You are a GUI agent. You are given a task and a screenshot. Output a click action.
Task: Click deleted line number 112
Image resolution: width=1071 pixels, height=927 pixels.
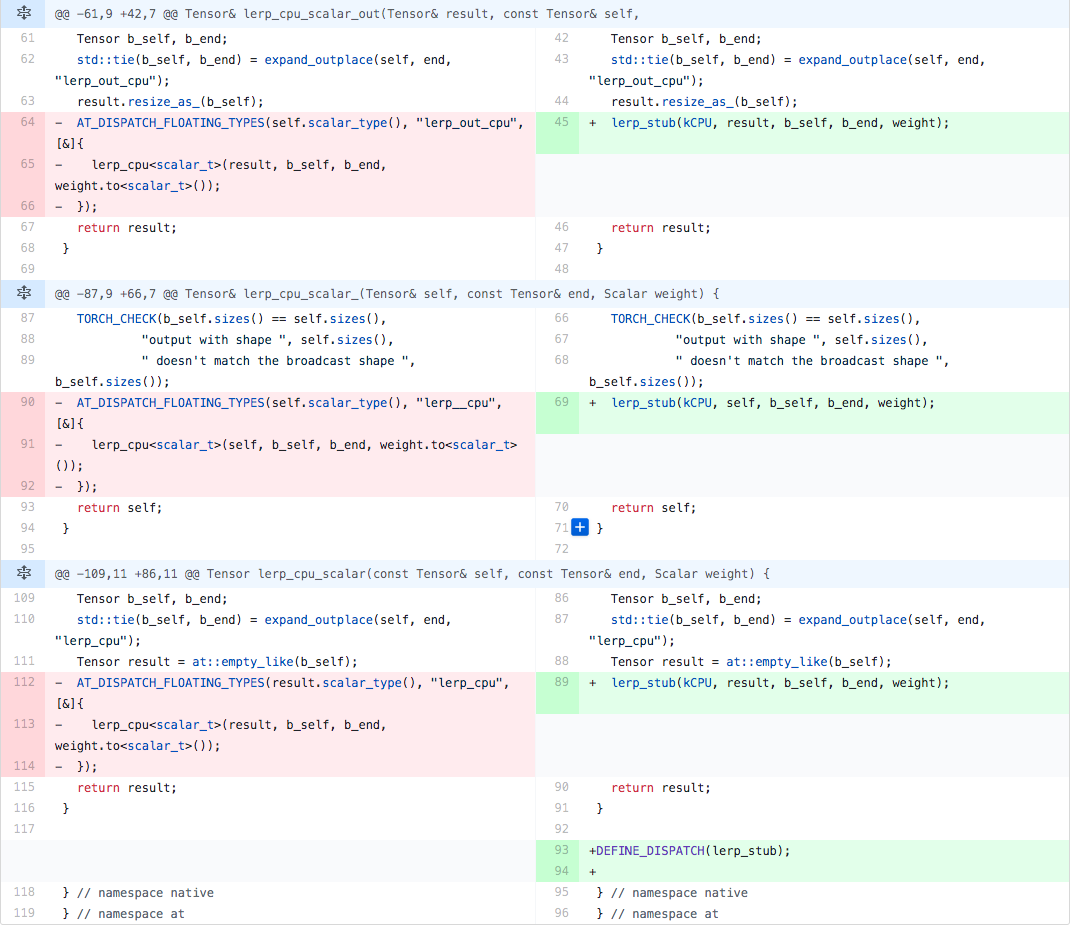point(27,683)
